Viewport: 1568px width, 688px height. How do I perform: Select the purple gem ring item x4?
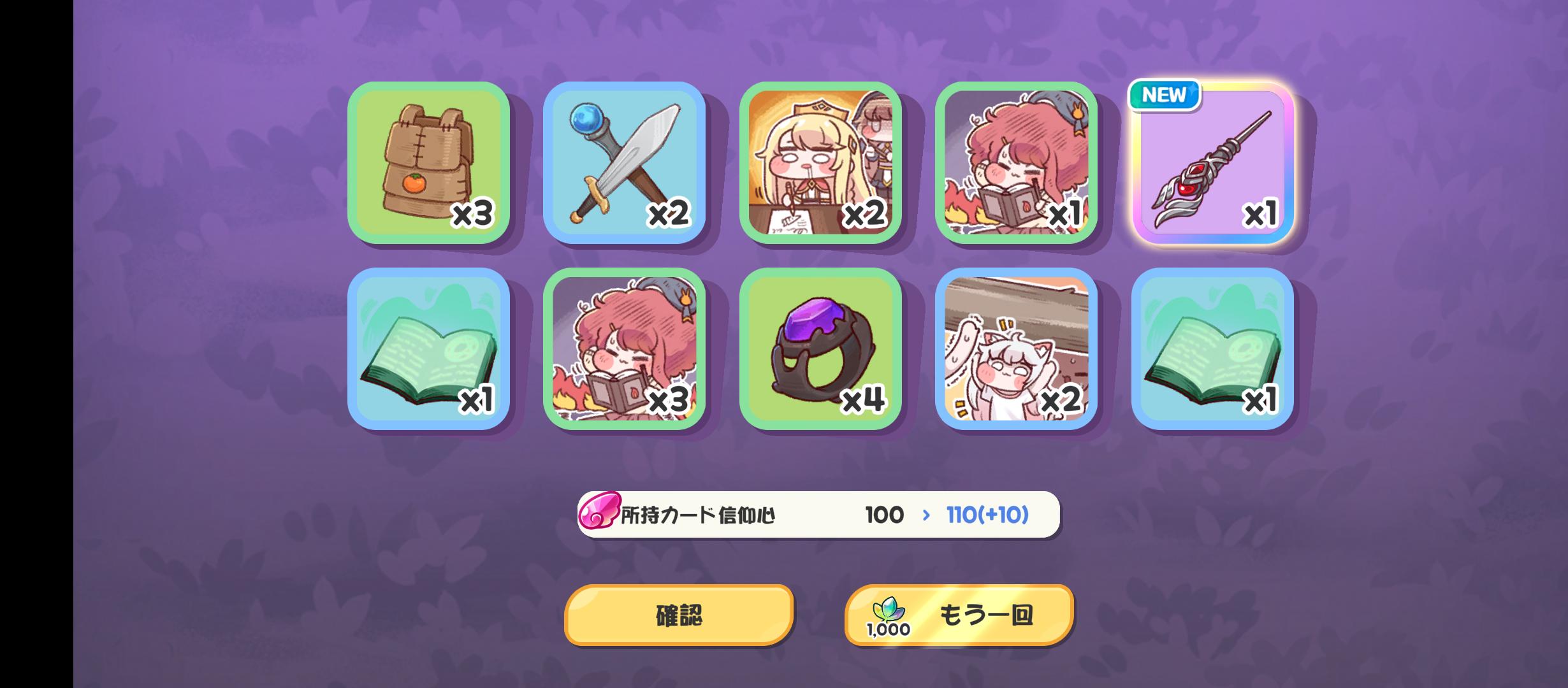[x=820, y=348]
